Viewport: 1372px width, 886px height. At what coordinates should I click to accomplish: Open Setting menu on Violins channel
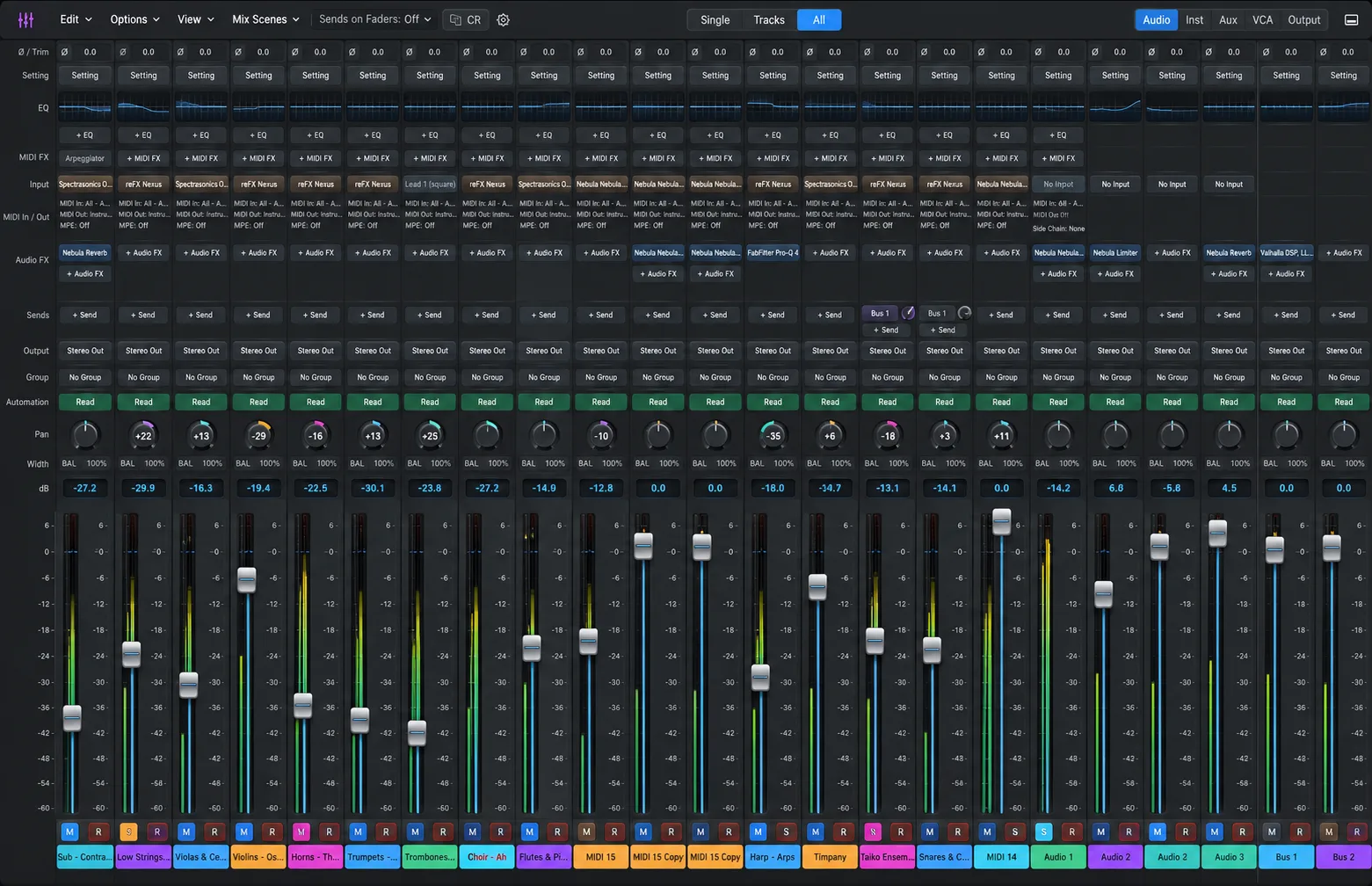pyautogui.click(x=258, y=76)
